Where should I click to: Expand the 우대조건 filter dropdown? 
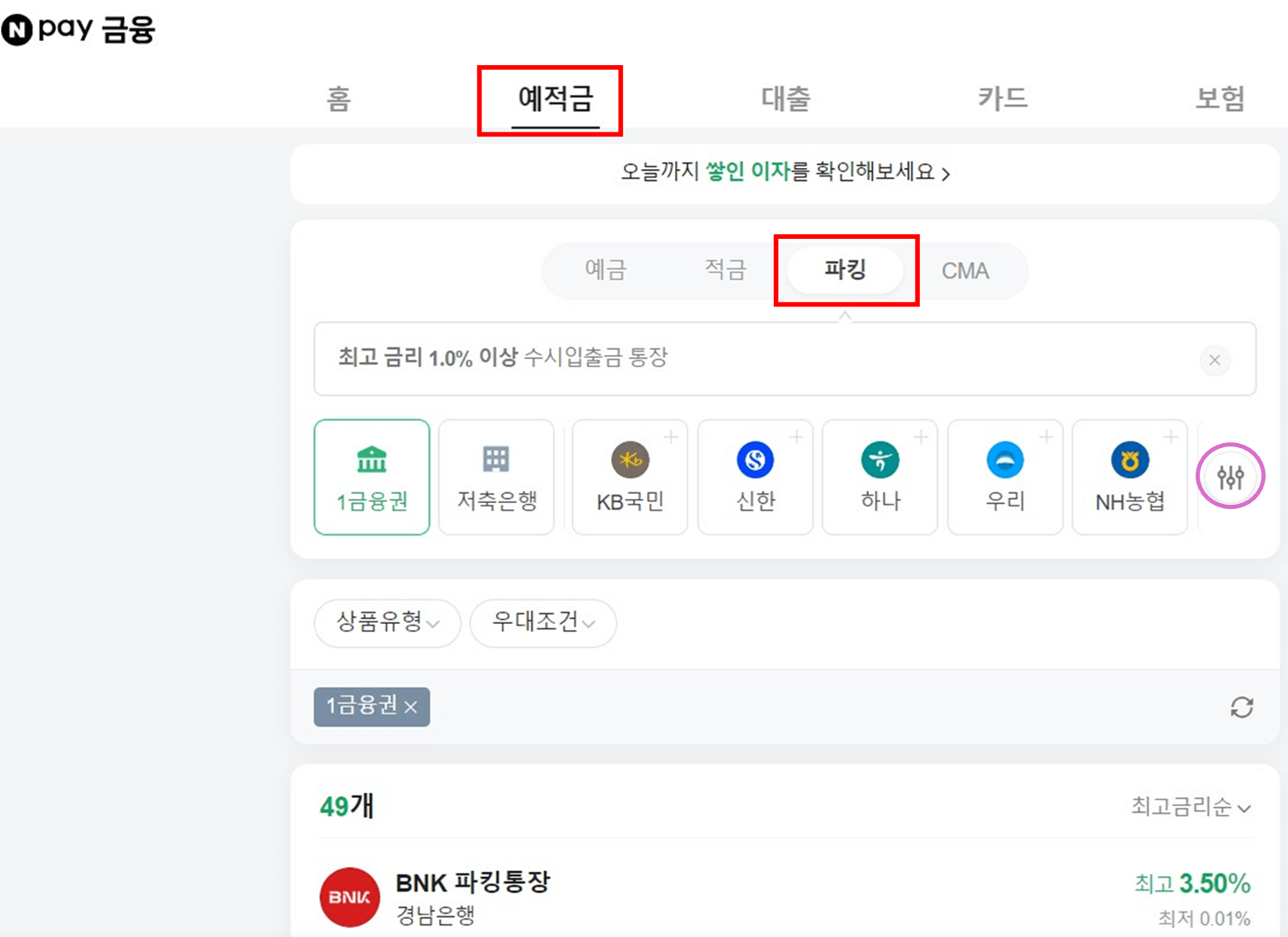[x=542, y=623]
